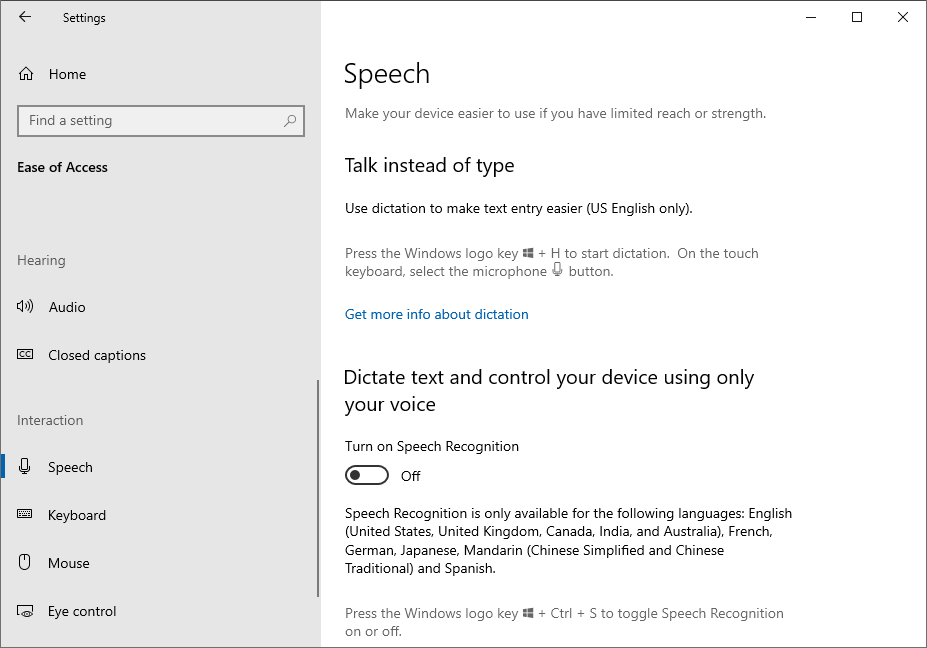Click the Speech microphone icon
Image resolution: width=927 pixels, height=648 pixels.
24,466
